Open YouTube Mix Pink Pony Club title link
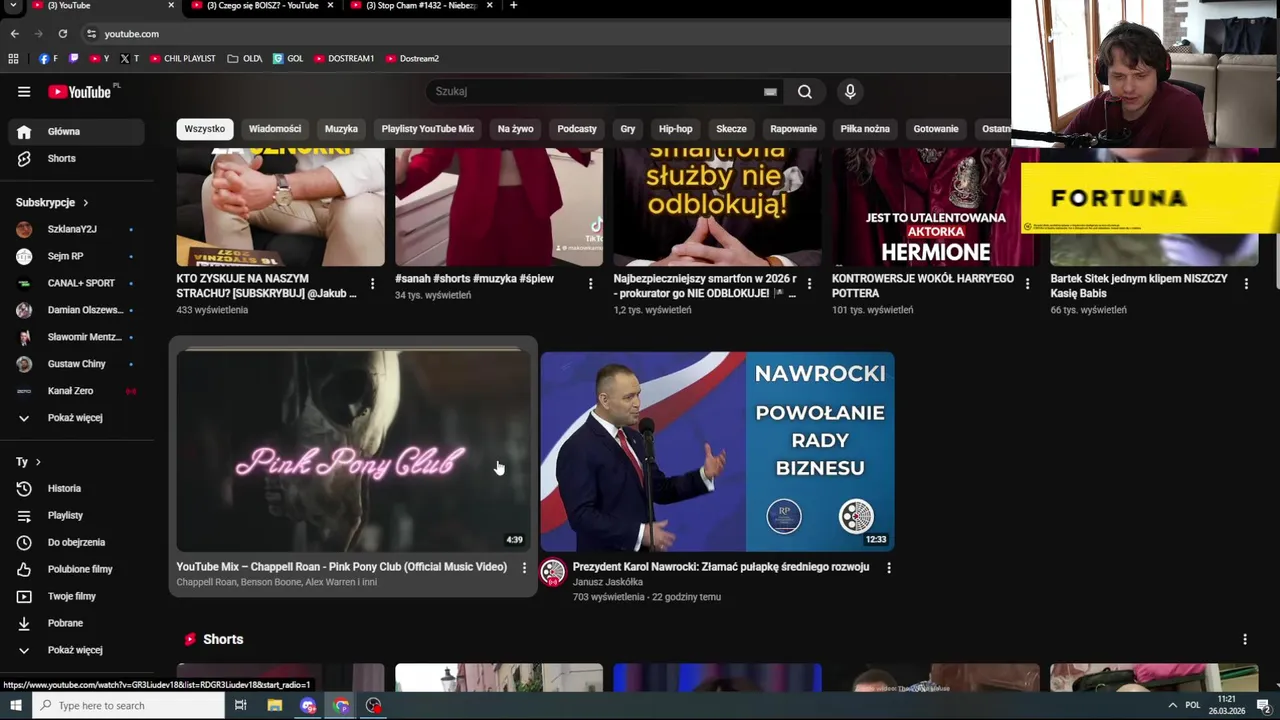The image size is (1280, 720). coord(342,567)
